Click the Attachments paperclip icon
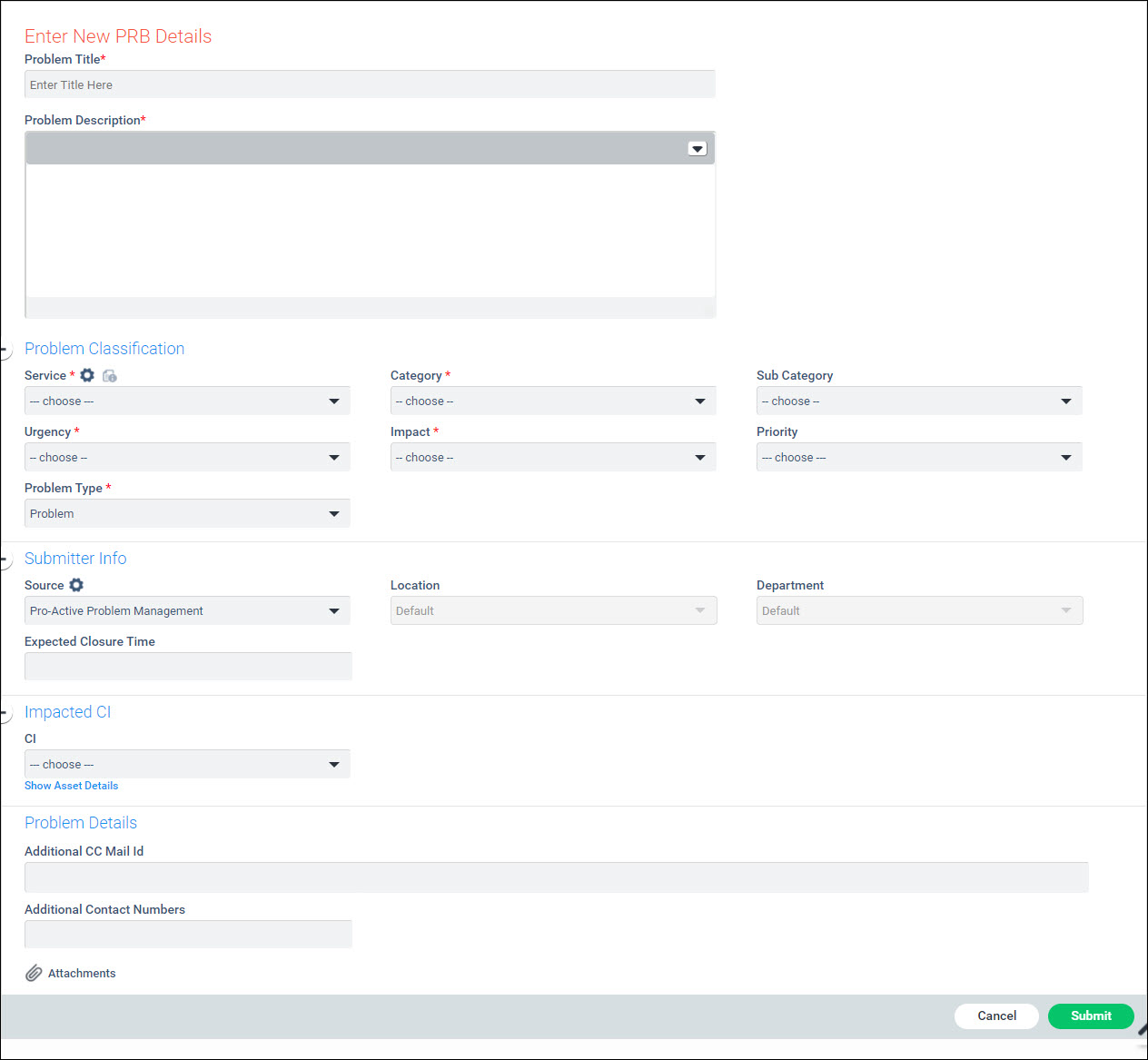Image resolution: width=1148 pixels, height=1060 pixels. (x=34, y=973)
